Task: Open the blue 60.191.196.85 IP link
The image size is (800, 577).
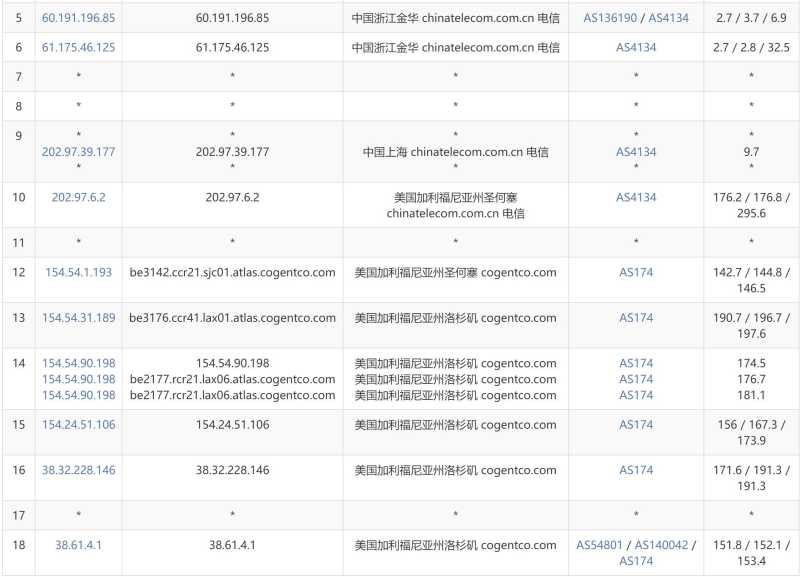Action: coord(78,18)
